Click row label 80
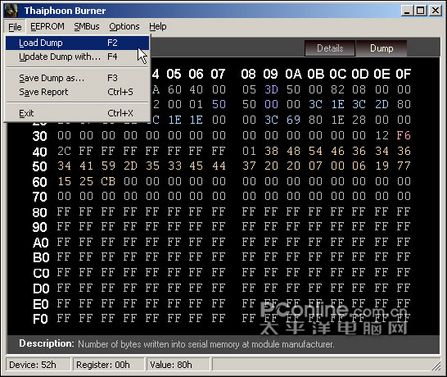Screen dimensions: 447x377 pos(40,212)
